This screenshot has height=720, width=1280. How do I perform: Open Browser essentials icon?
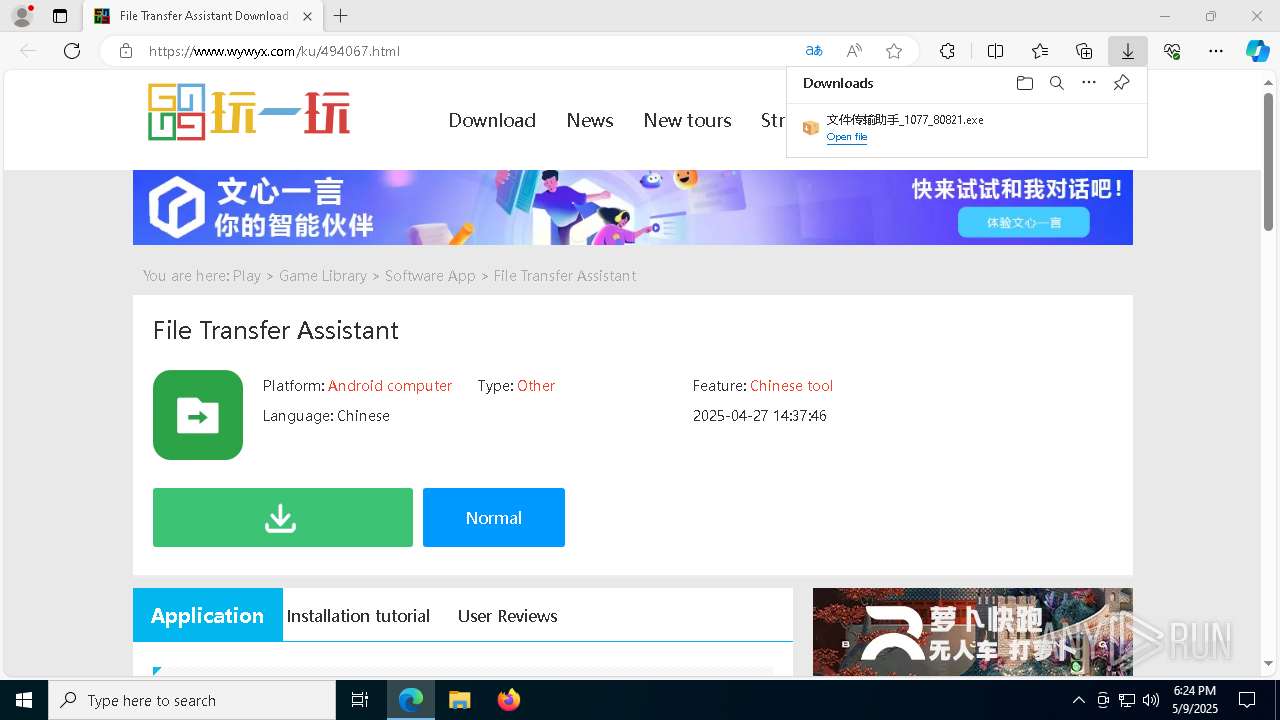coord(1172,51)
